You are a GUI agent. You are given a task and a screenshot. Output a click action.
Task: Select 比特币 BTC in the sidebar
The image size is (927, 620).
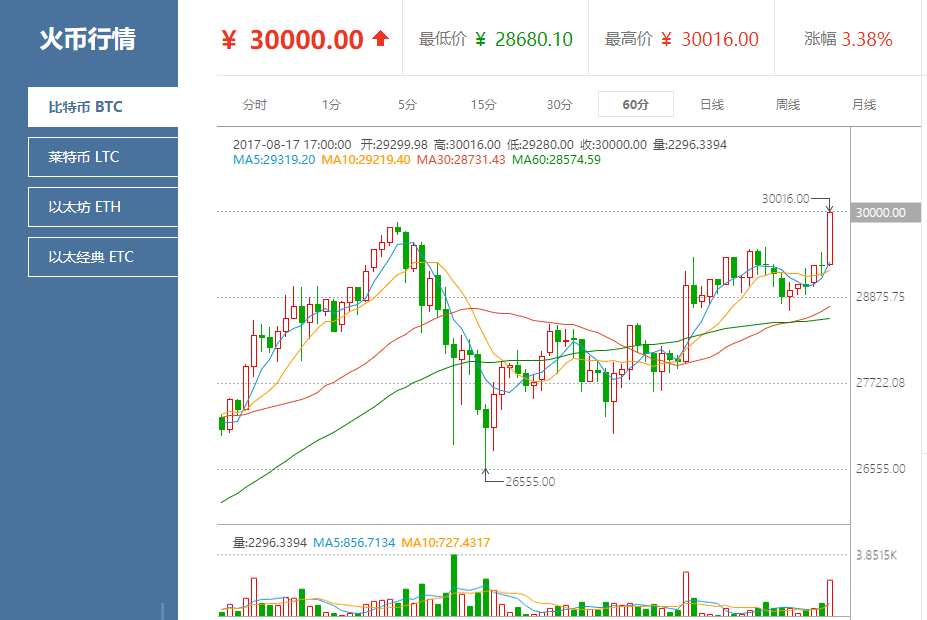point(103,107)
